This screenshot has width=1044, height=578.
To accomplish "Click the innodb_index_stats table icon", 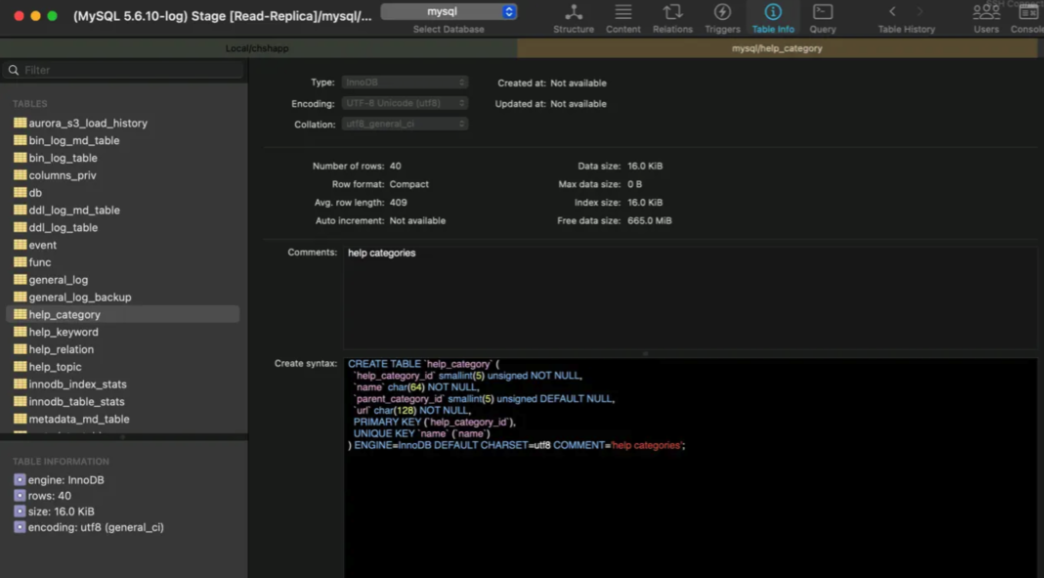I will tap(20, 384).
